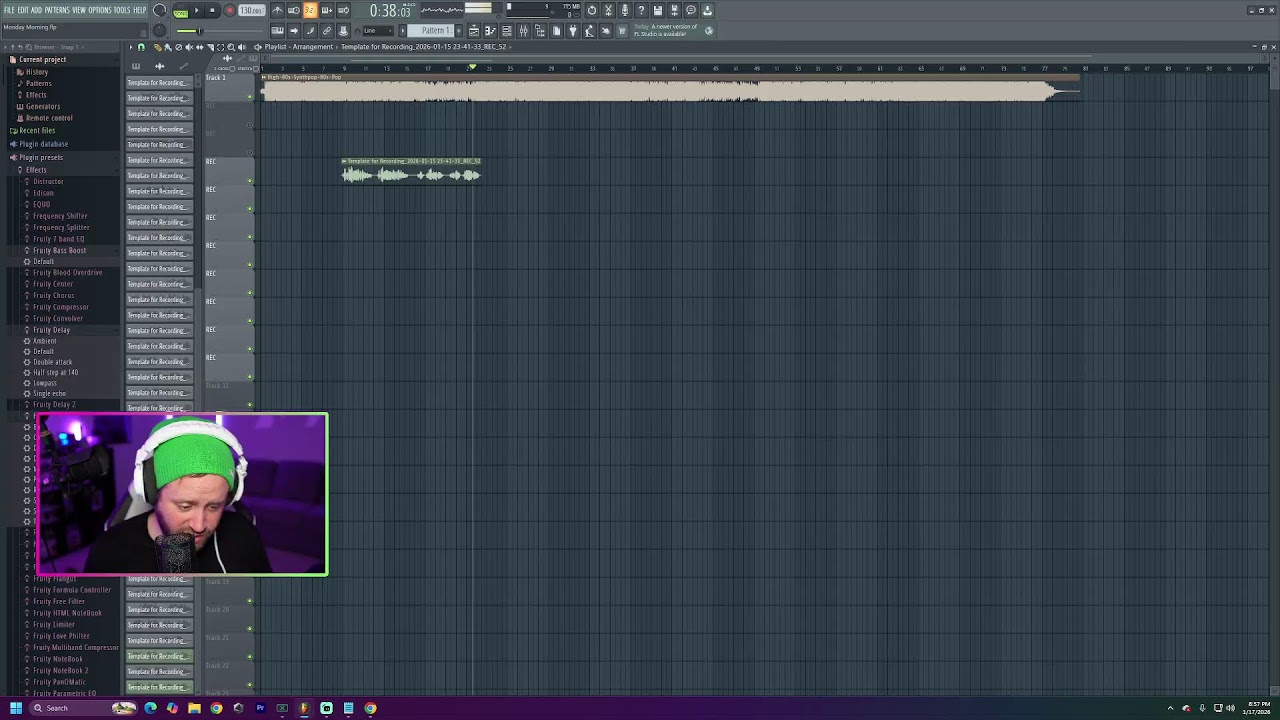
Task: Select the playlist Paint brush tool
Action: pos(168,47)
